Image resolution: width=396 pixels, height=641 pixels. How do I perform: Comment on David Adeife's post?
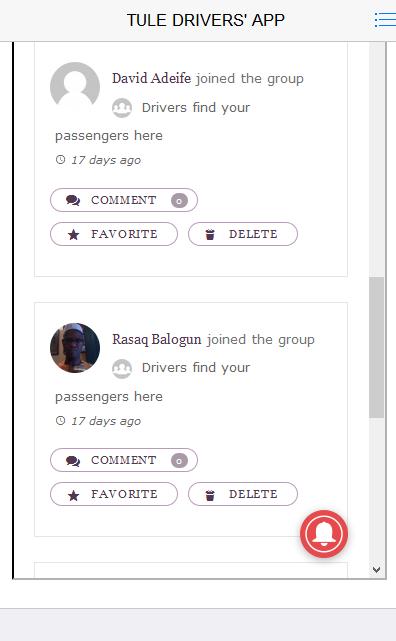click(x=124, y=200)
